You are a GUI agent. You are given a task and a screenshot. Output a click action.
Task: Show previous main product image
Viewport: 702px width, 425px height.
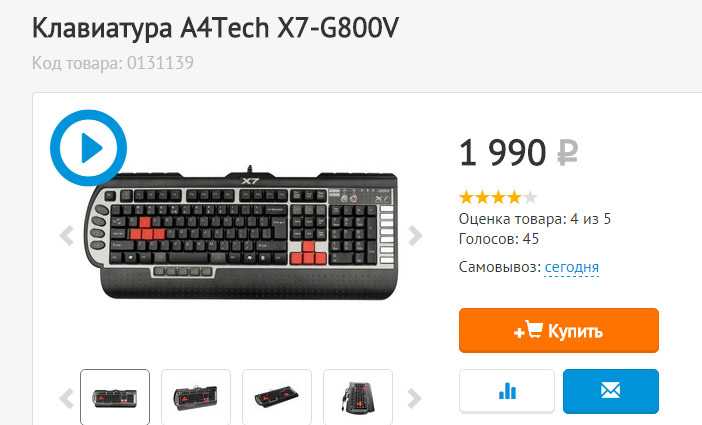[67, 236]
